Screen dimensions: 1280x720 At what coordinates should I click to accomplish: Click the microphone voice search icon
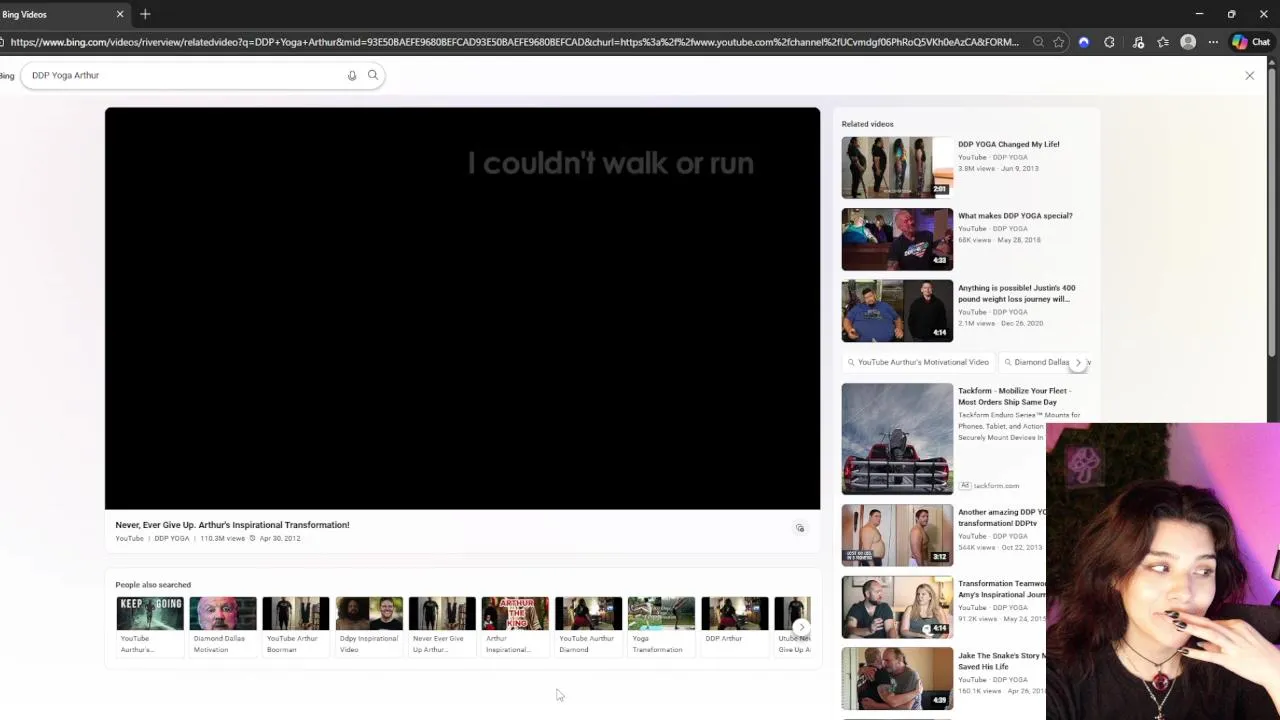(x=352, y=75)
